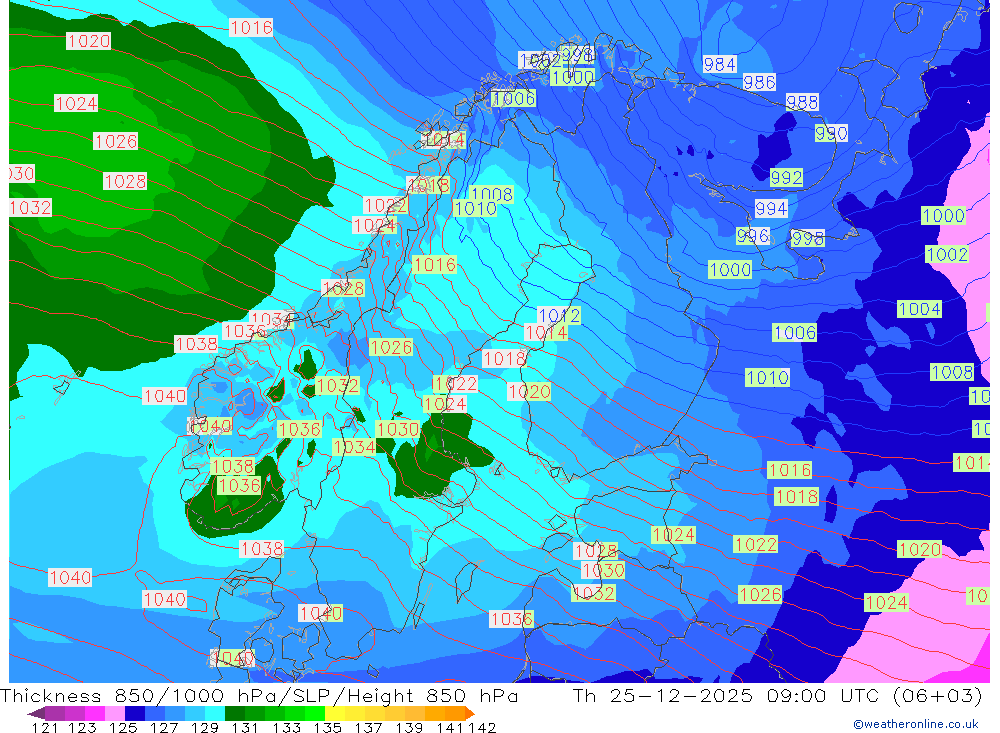The image size is (1000, 733).
Task: Click the 1020 label in the green ocean area
Action: click(89, 41)
